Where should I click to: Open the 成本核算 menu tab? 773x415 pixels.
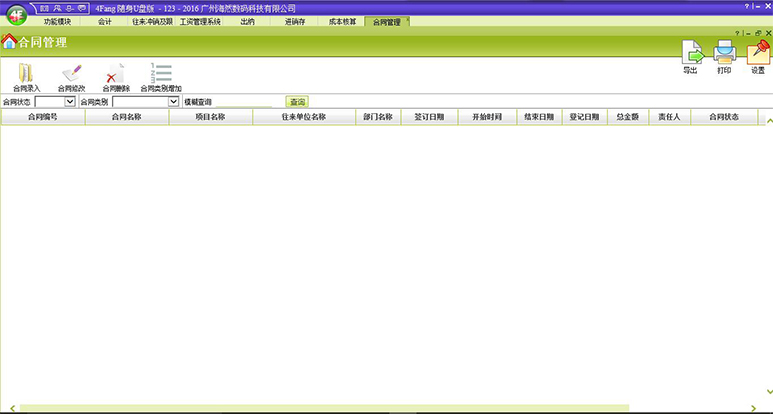tap(342, 21)
